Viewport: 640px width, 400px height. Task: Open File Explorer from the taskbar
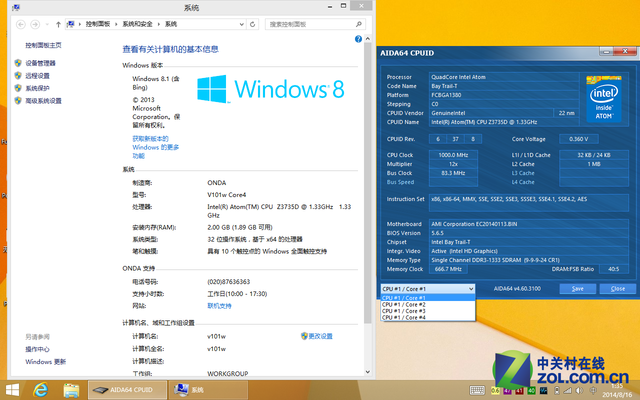pos(71,390)
